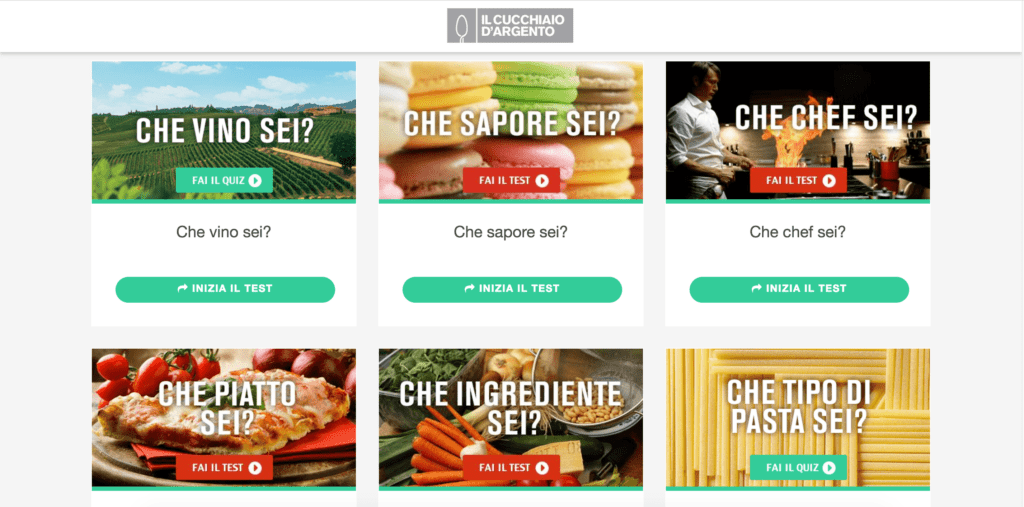The image size is (1024, 507).
Task: Start the Che sapore sei test with Inizia il test
Action: [512, 289]
